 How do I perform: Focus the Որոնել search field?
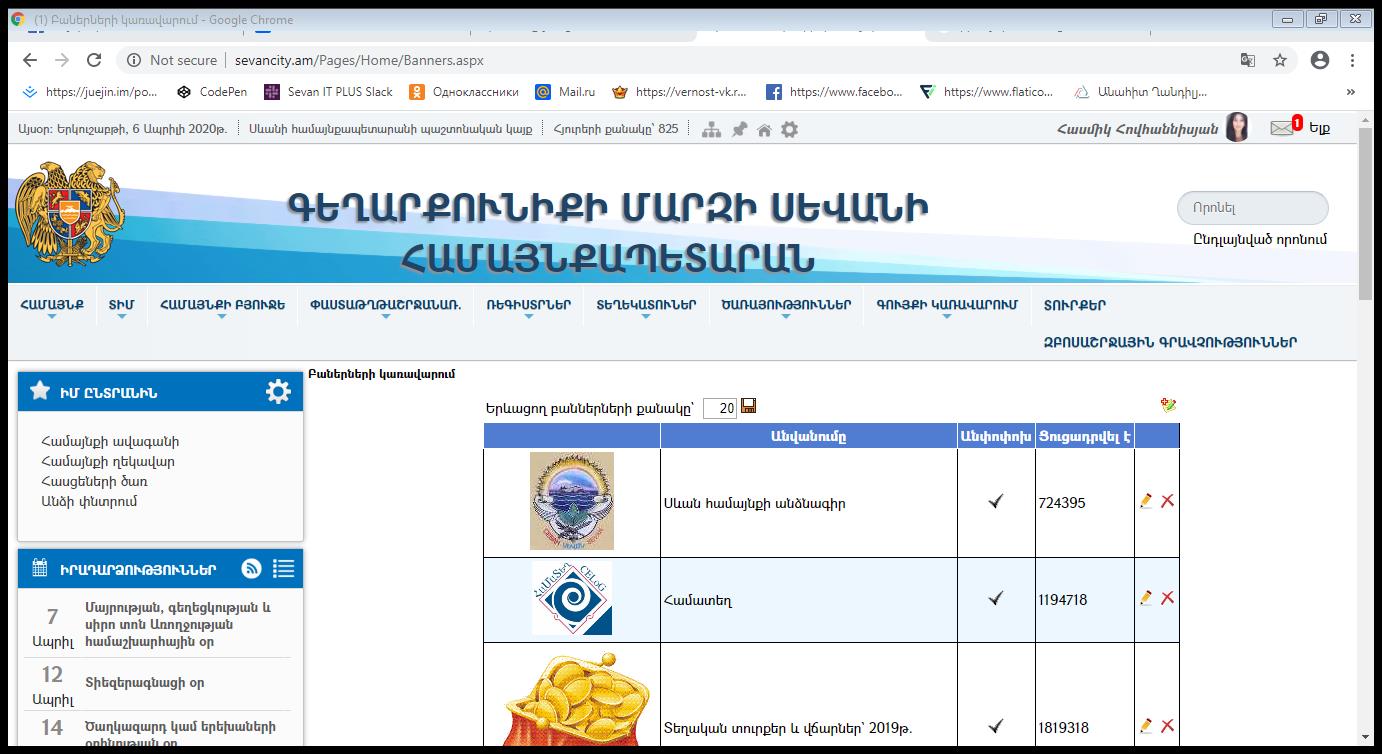click(1253, 208)
